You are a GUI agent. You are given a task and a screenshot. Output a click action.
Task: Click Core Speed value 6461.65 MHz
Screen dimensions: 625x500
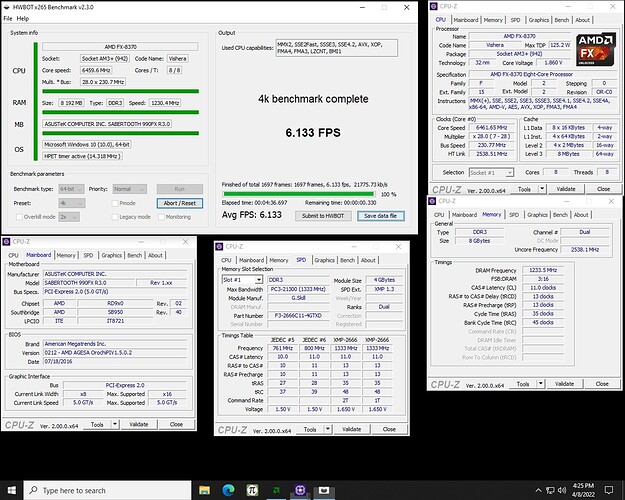[492, 128]
